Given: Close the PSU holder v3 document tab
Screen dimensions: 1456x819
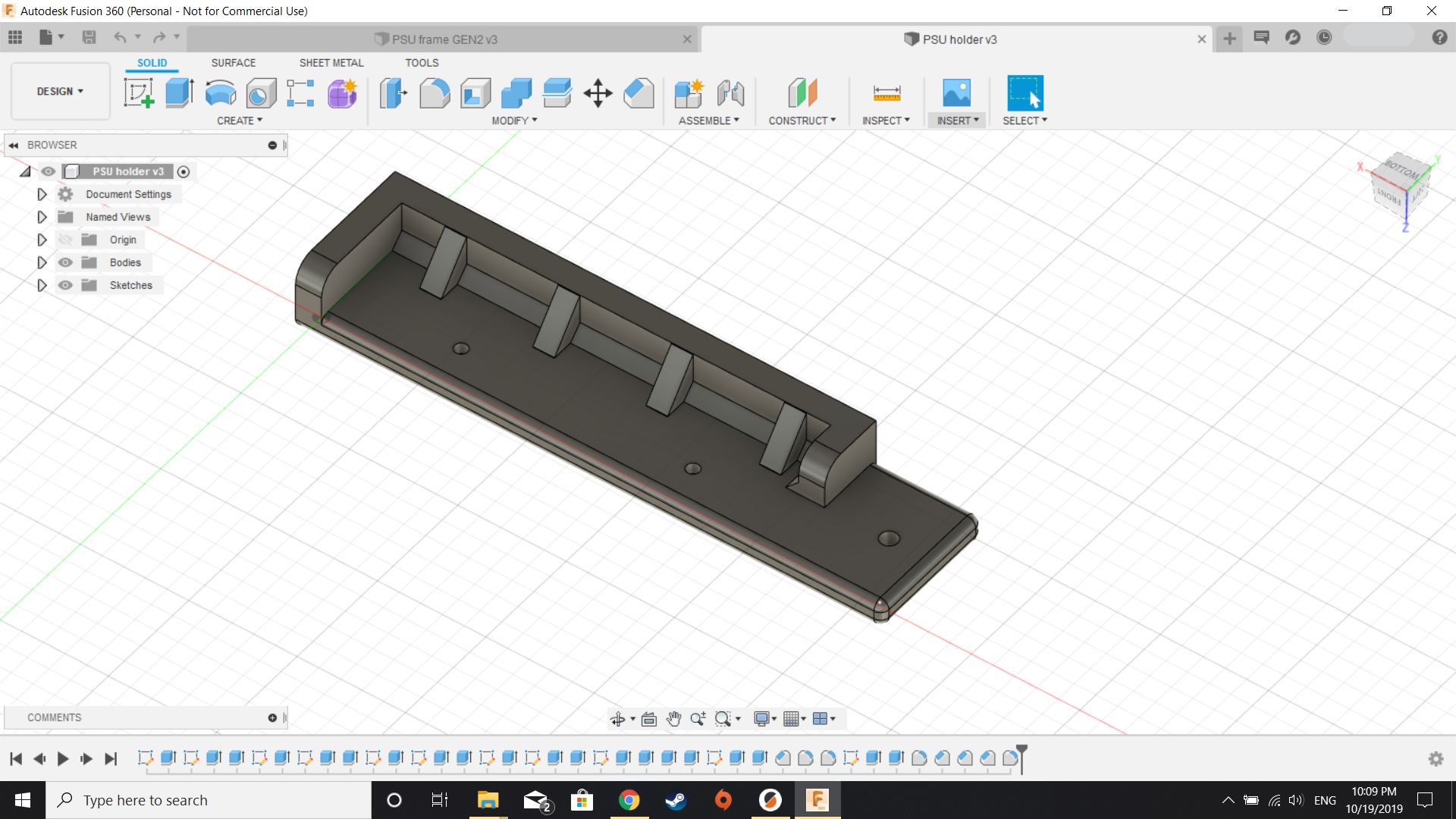Looking at the screenshot, I should (1201, 39).
